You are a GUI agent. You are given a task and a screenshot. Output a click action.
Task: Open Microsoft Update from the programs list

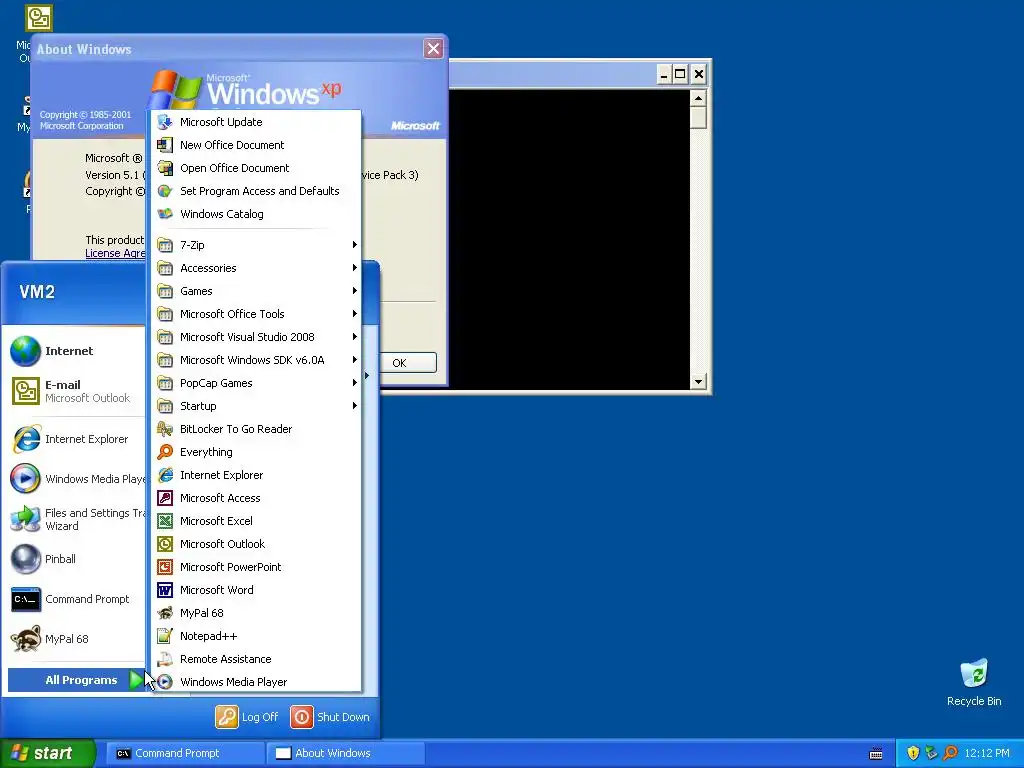point(257,122)
